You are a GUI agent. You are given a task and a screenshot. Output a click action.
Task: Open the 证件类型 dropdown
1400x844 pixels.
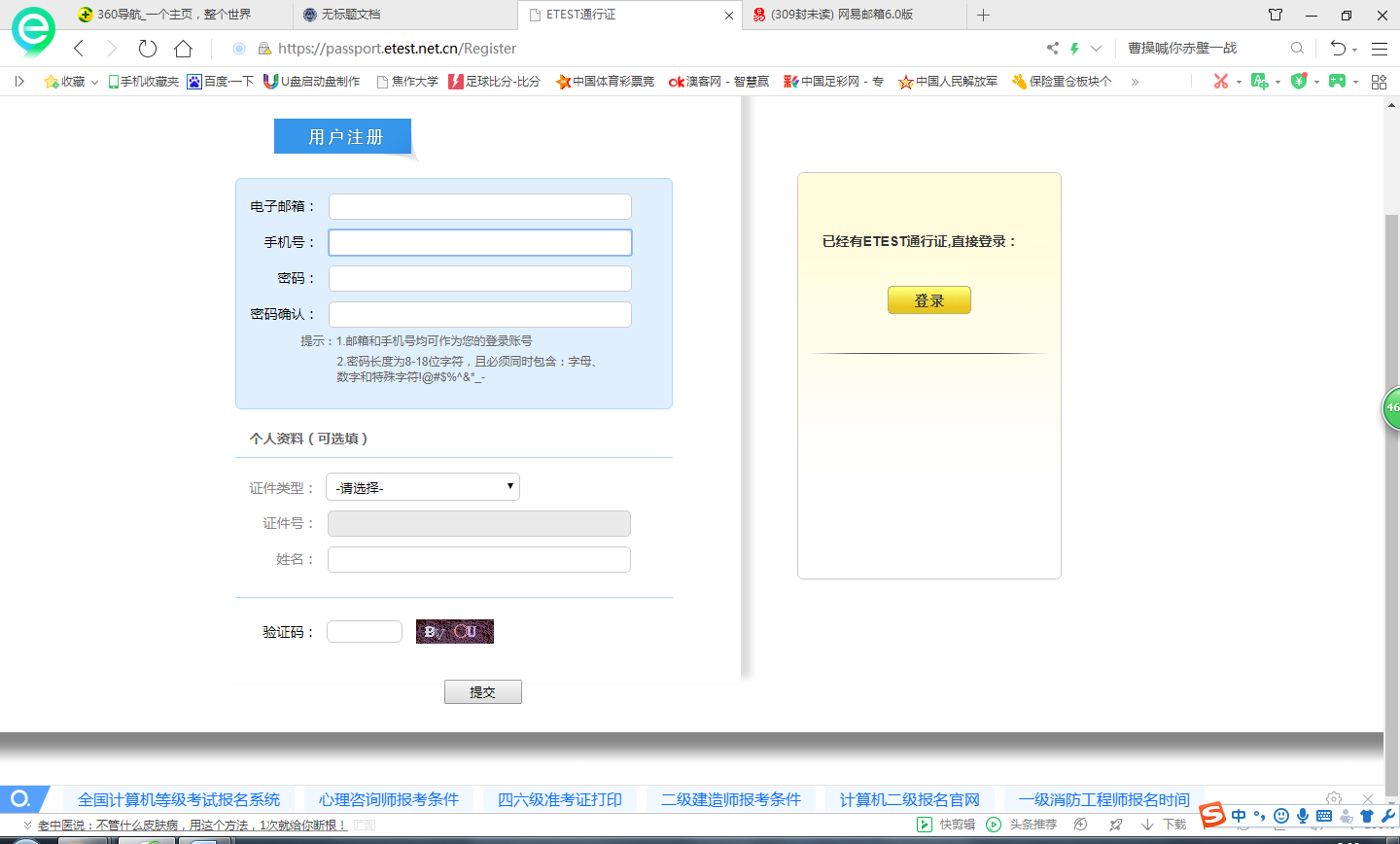tap(423, 487)
